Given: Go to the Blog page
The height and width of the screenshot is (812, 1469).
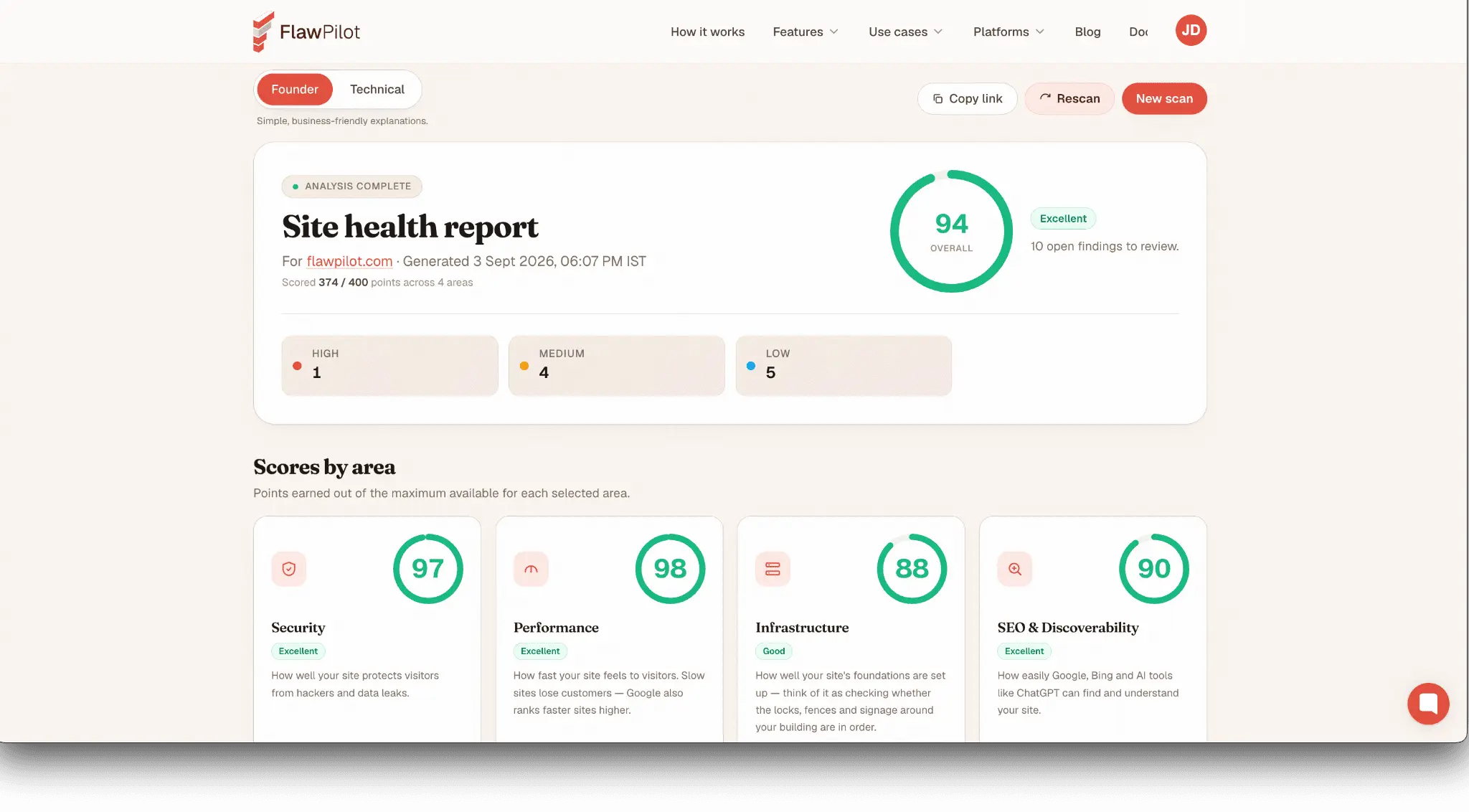Looking at the screenshot, I should click(x=1087, y=32).
